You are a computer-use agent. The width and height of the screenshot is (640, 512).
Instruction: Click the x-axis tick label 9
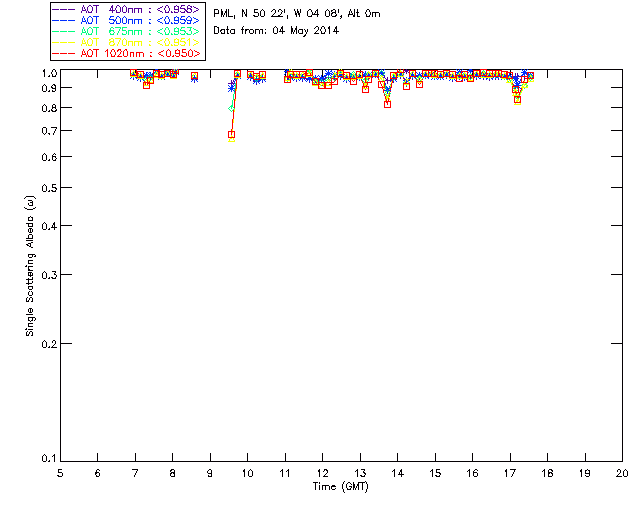coord(210,473)
